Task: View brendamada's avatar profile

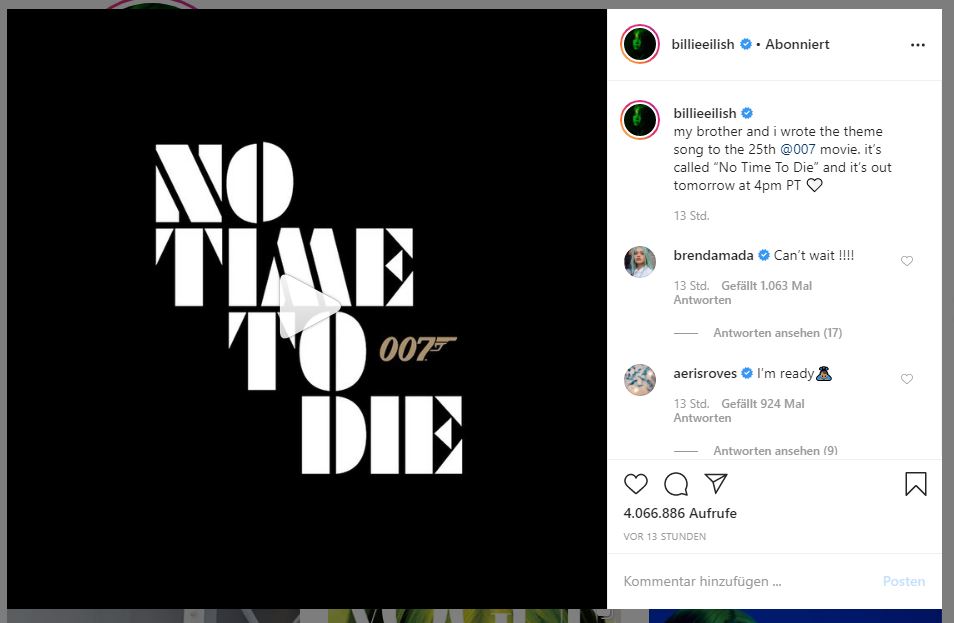Action: point(640,262)
